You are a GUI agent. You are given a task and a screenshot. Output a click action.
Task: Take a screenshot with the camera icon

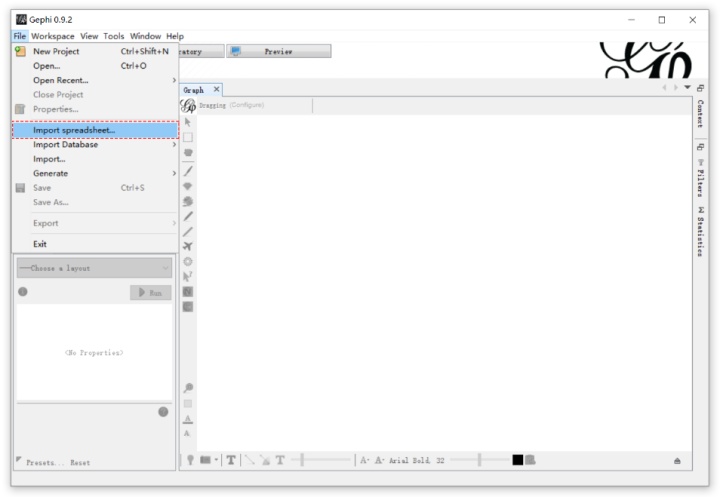pyautogui.click(x=205, y=460)
